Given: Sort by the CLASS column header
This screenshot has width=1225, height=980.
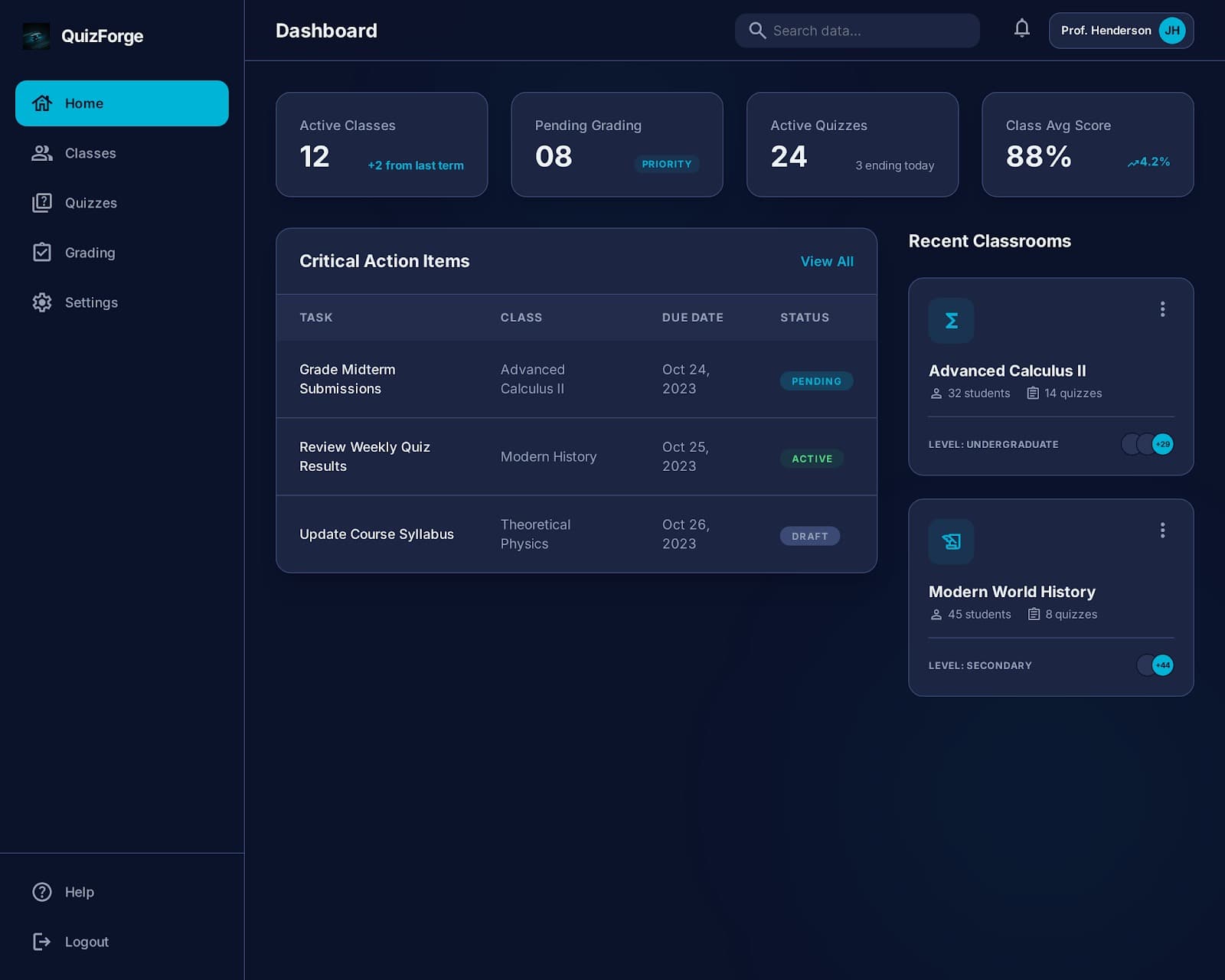Looking at the screenshot, I should (521, 318).
